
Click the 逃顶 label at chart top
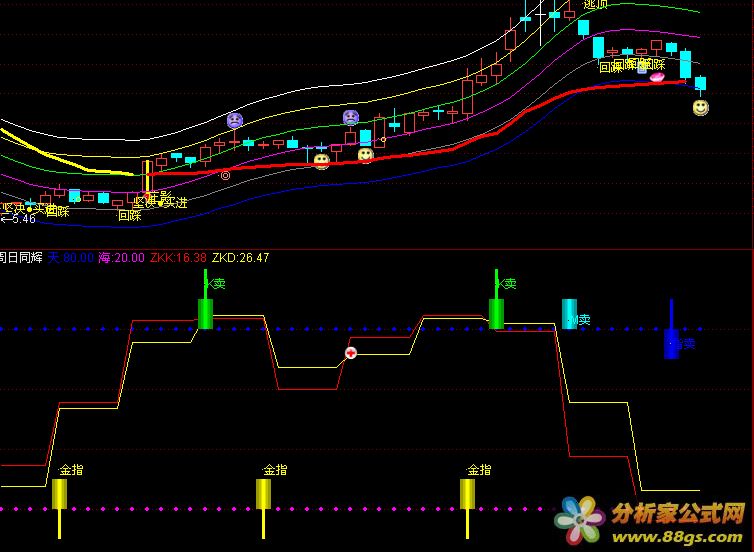point(596,4)
